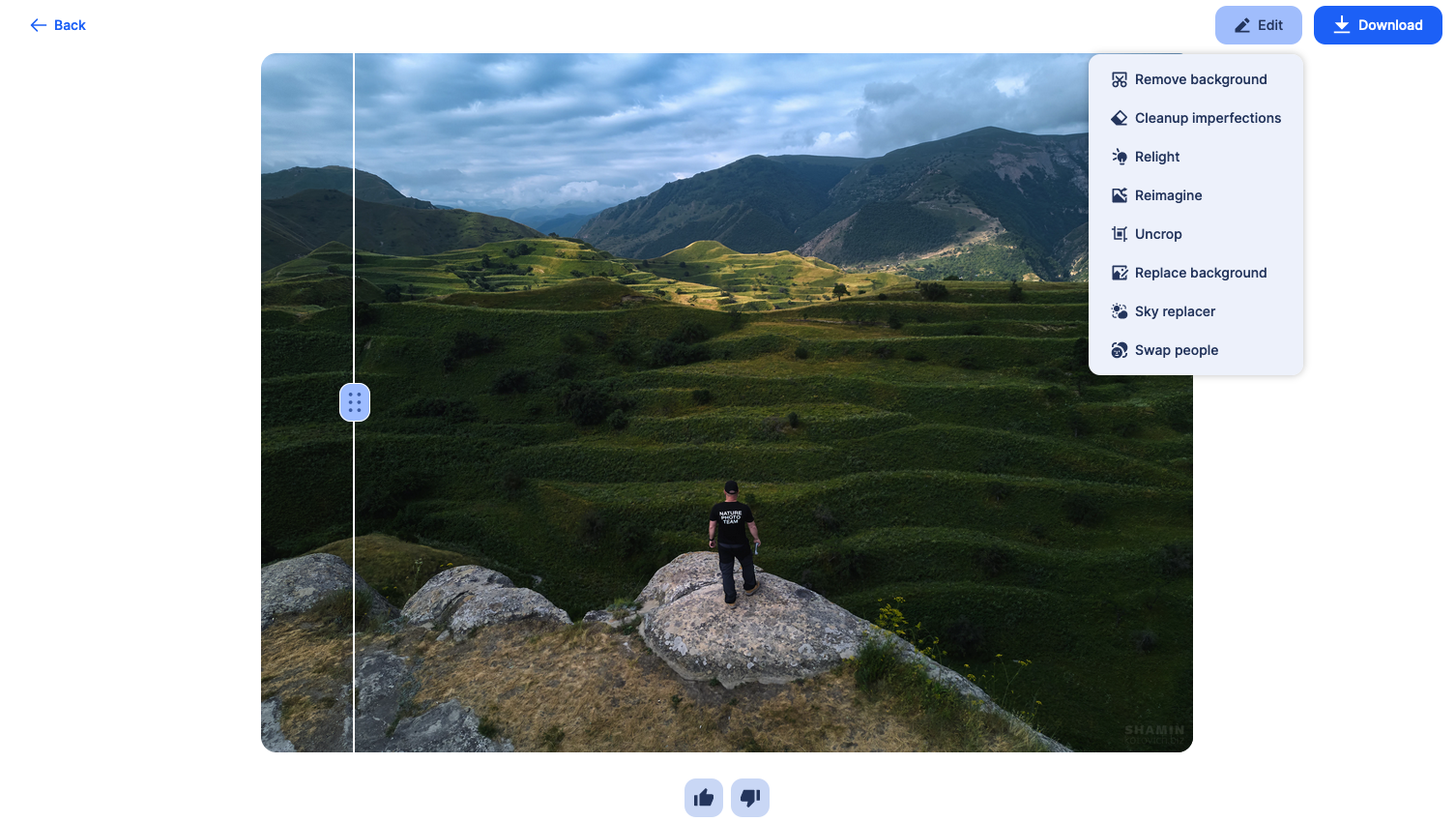Choose Reimagine from the Edit menu

pyautogui.click(x=1168, y=195)
